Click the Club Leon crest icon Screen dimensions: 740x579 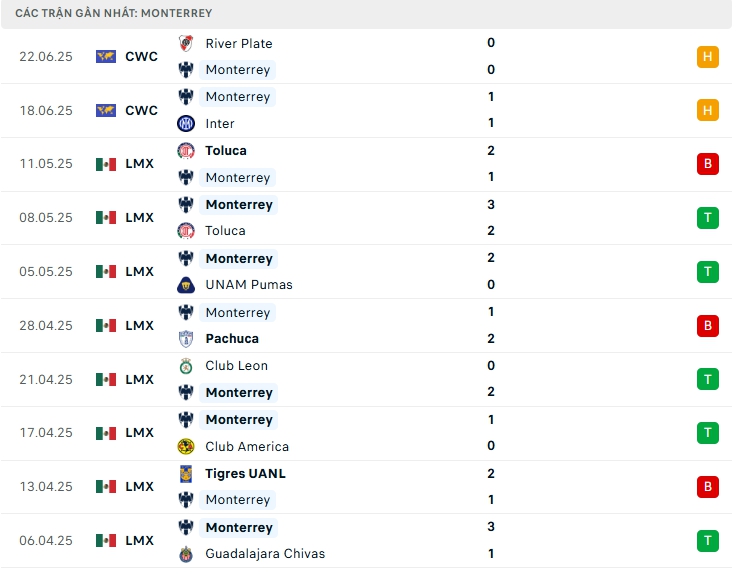pos(185,366)
